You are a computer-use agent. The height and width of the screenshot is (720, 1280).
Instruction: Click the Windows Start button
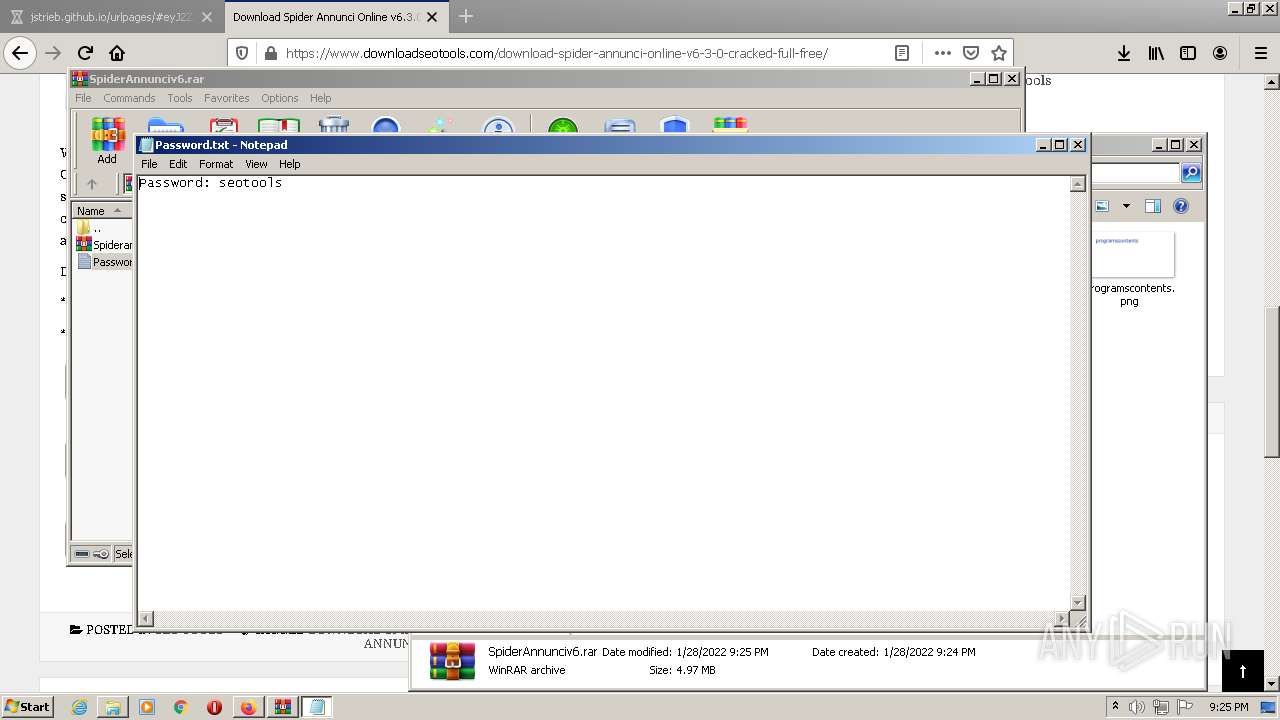(27, 707)
